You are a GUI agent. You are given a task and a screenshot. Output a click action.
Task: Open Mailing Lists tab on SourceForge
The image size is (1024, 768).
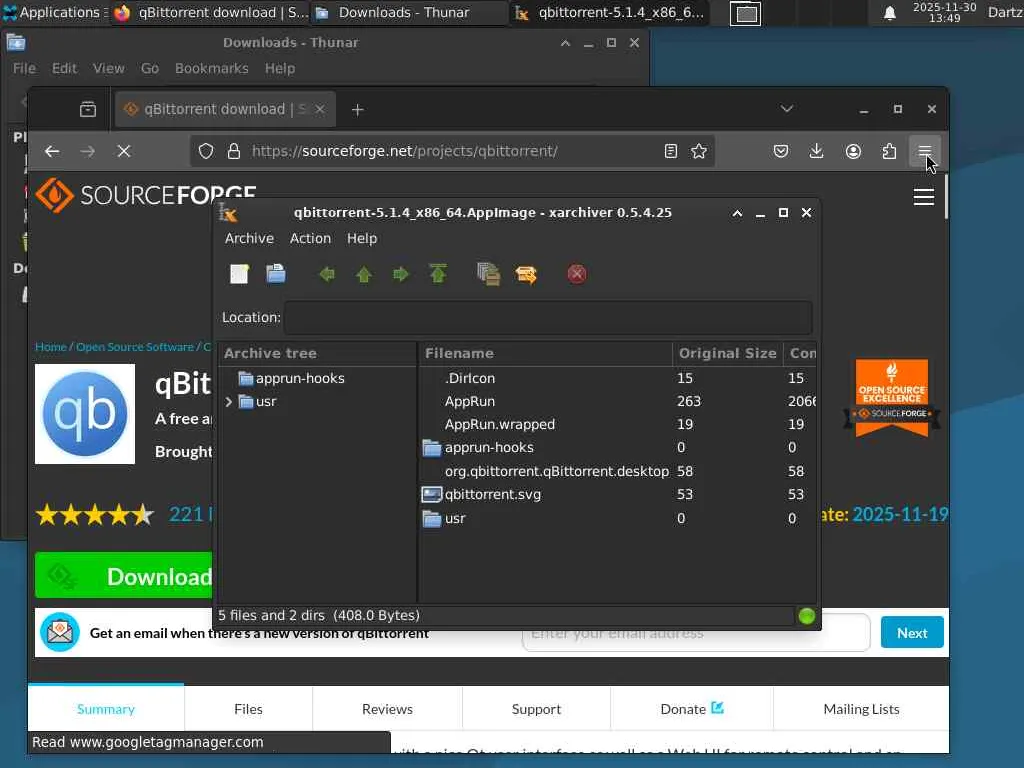coord(861,709)
